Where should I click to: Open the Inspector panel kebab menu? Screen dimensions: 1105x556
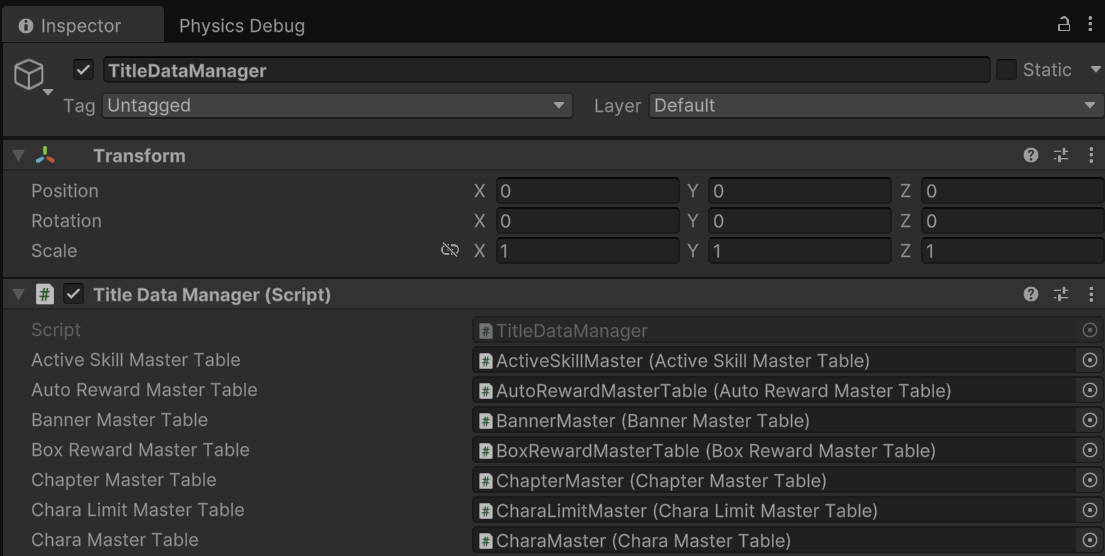coord(1090,25)
